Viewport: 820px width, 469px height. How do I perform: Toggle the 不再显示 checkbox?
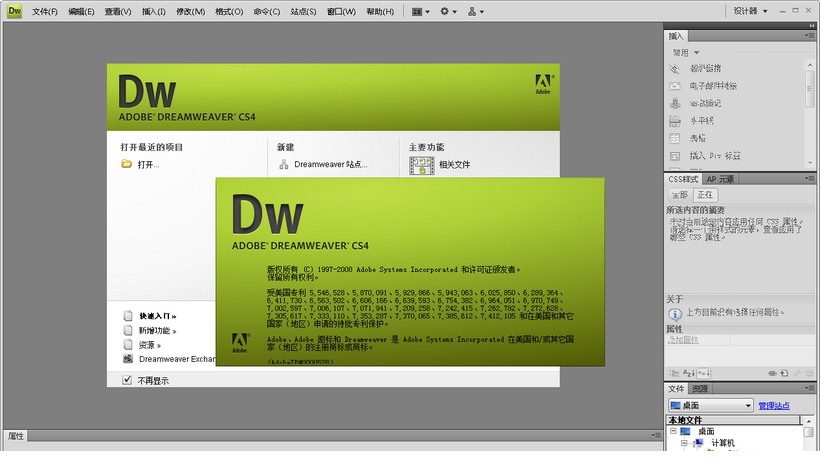127,380
